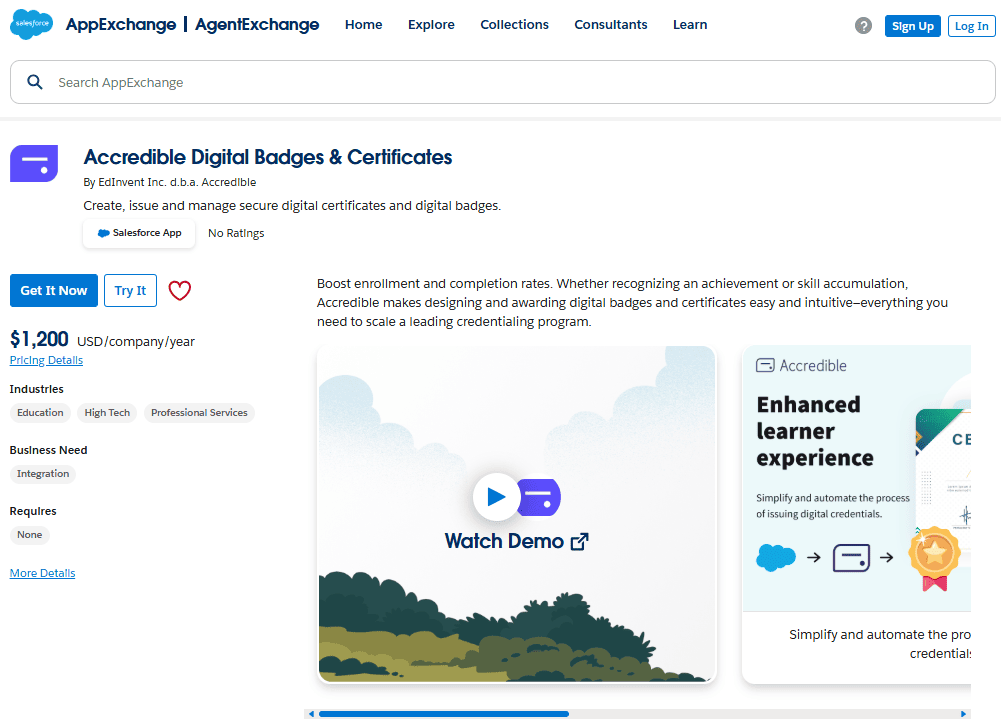Play the demo video button

pos(496,497)
